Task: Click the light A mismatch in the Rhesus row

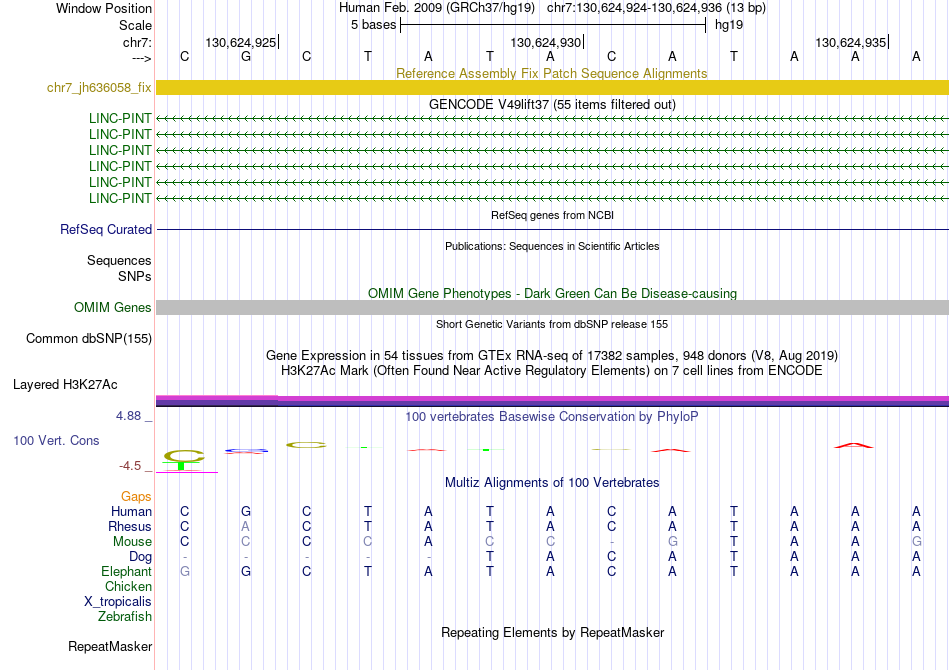Action: click(245, 526)
